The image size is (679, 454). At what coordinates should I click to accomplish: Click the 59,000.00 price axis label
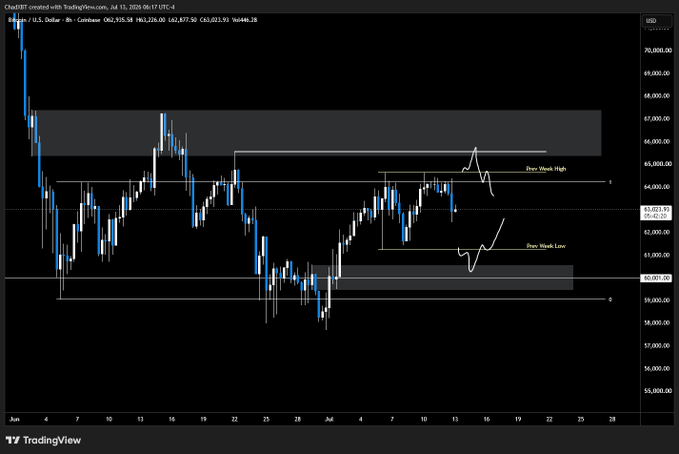[x=657, y=300]
